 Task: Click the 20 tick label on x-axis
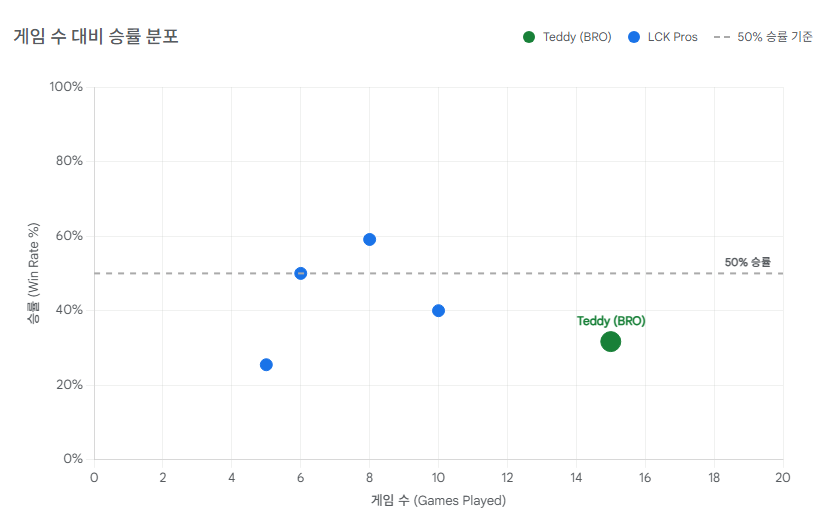coord(782,477)
